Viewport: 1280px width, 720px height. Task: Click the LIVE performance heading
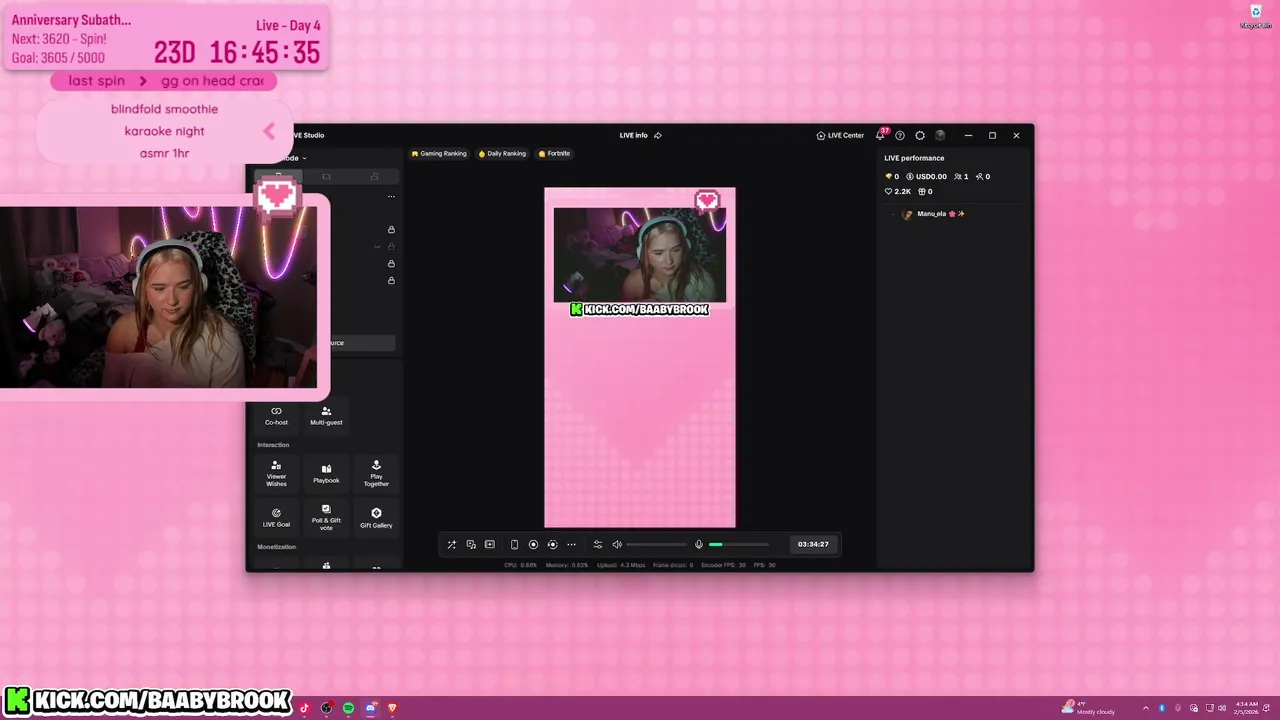point(914,158)
